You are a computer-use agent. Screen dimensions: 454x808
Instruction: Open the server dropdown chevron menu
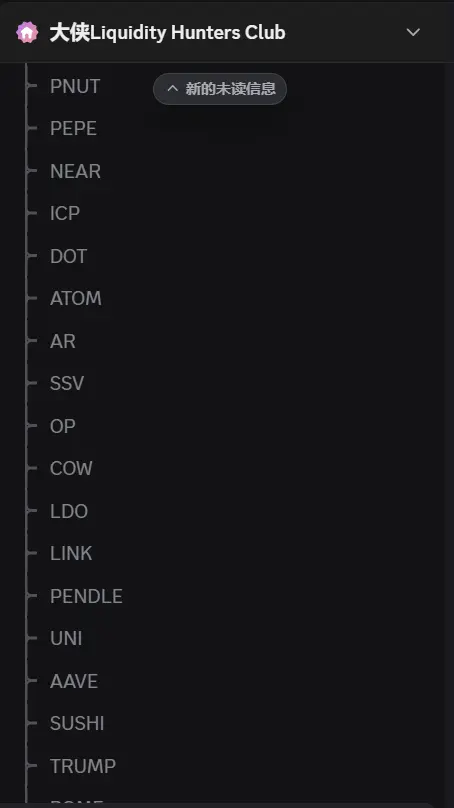coord(413,32)
